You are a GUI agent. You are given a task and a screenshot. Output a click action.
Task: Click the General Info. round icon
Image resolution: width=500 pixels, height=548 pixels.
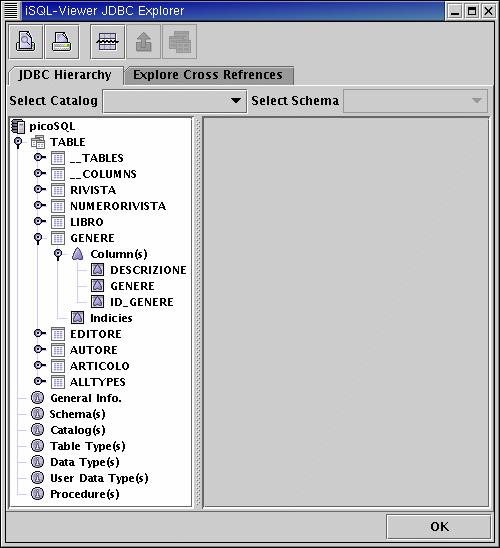pos(38,398)
